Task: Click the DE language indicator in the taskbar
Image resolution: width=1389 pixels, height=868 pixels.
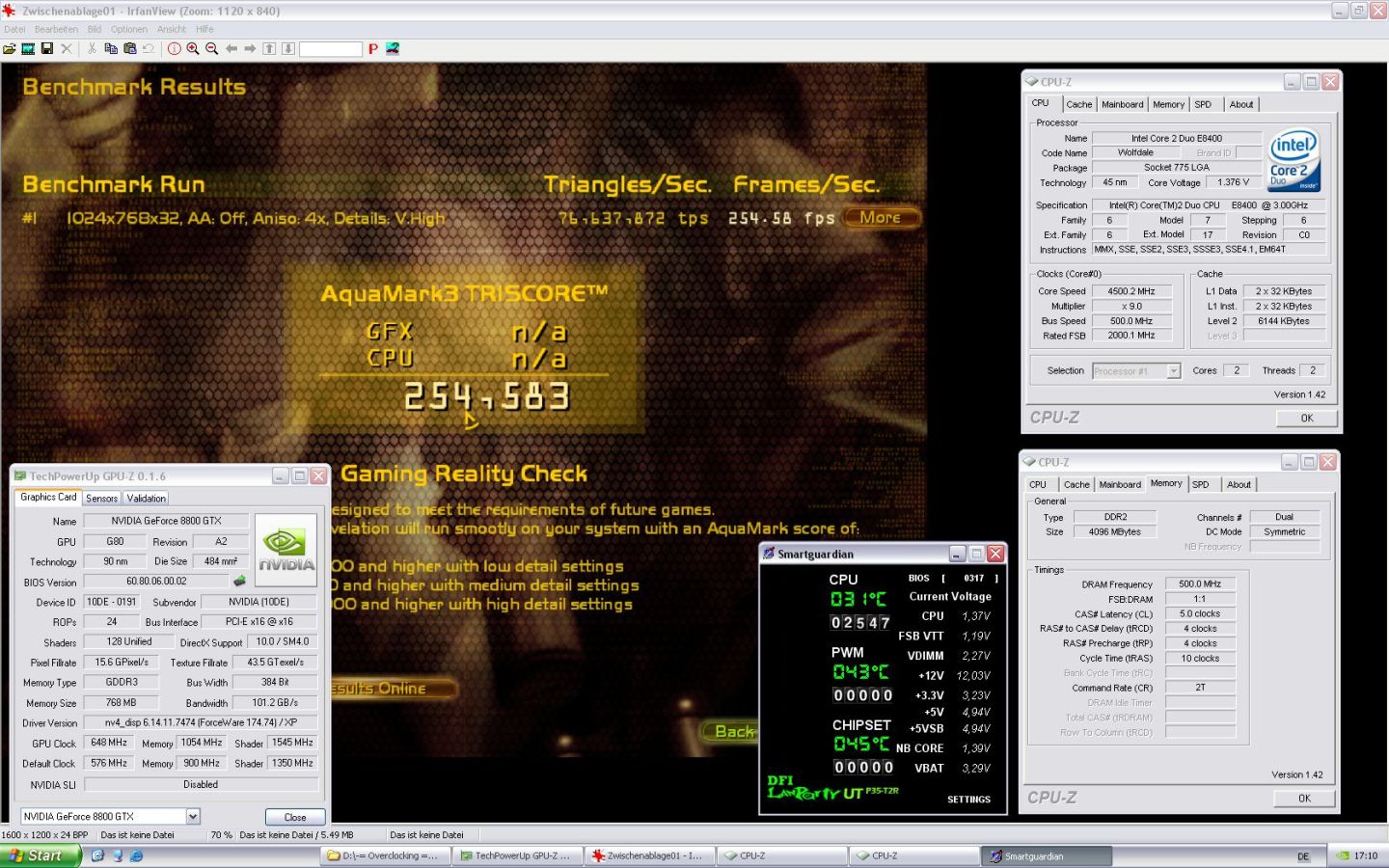Action: (x=1303, y=856)
